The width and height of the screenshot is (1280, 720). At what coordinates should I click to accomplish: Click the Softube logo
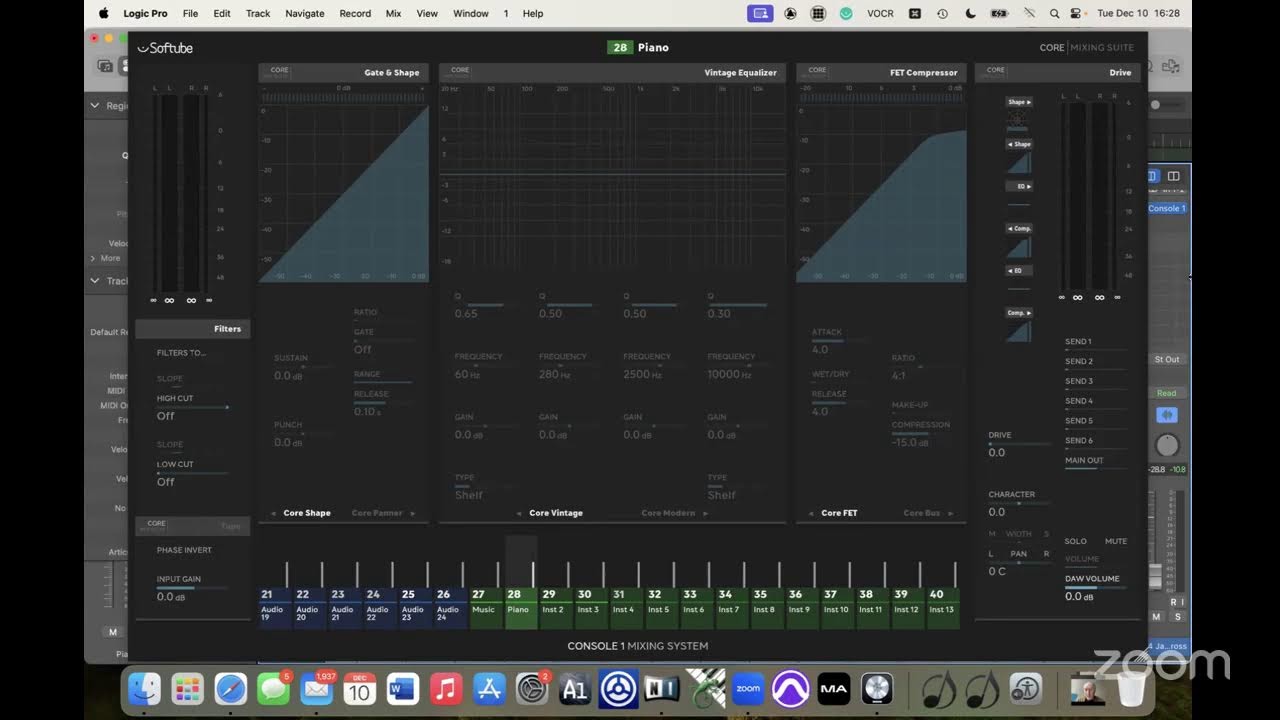165,48
